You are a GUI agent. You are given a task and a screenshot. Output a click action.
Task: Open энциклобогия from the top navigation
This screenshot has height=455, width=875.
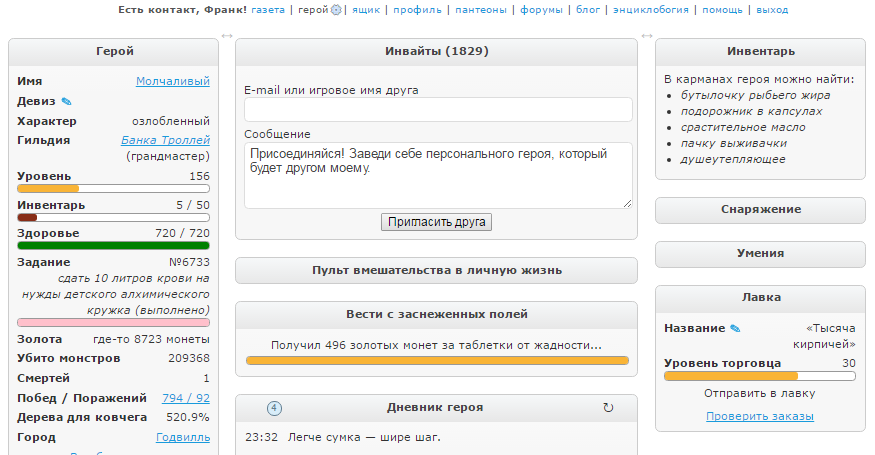[x=650, y=10]
